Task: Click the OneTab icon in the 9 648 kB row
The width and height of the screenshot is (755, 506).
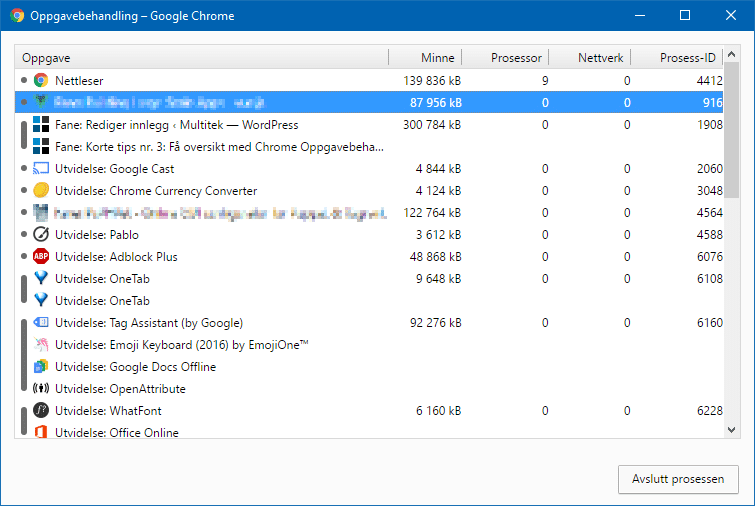Action: pos(41,278)
